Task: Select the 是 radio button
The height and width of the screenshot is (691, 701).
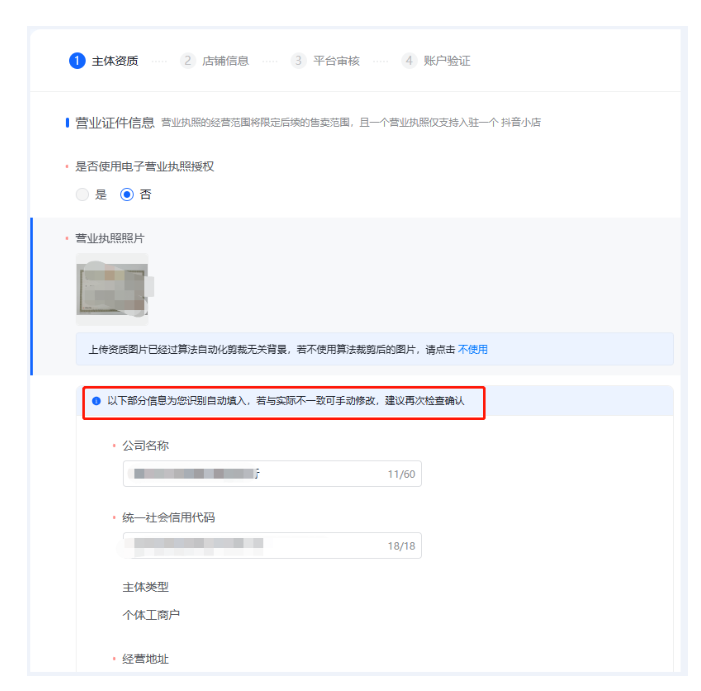Action: click(82, 194)
